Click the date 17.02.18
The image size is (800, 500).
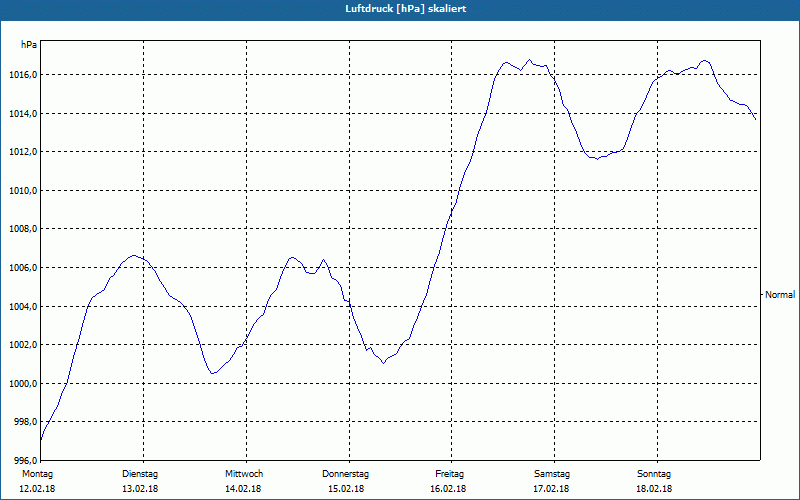click(551, 489)
